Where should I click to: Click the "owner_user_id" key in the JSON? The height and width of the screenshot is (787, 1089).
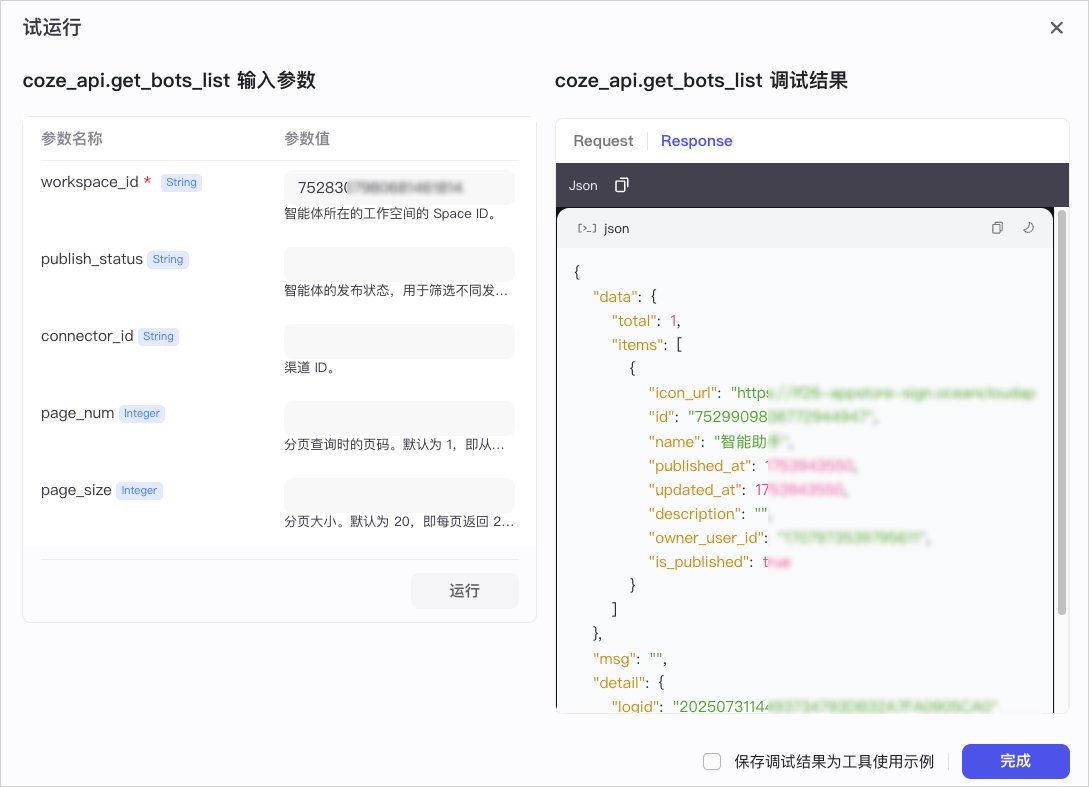click(705, 538)
